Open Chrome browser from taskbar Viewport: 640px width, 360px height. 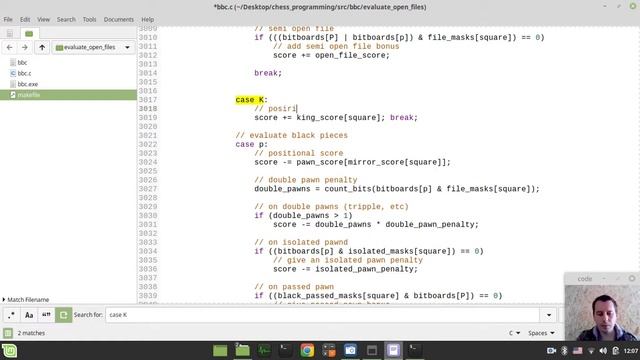pyautogui.click(x=307, y=351)
